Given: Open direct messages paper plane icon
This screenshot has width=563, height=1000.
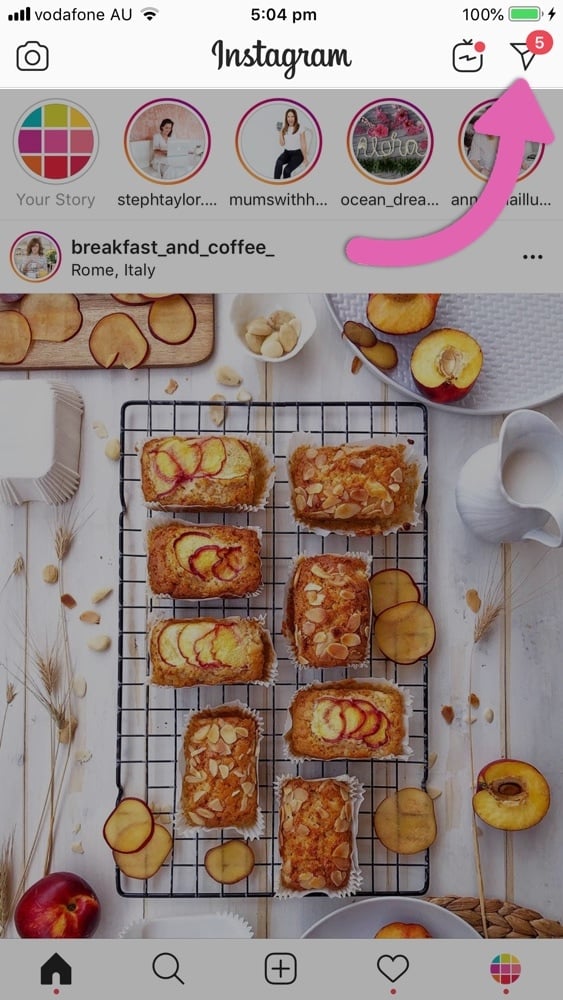Looking at the screenshot, I should [x=525, y=56].
